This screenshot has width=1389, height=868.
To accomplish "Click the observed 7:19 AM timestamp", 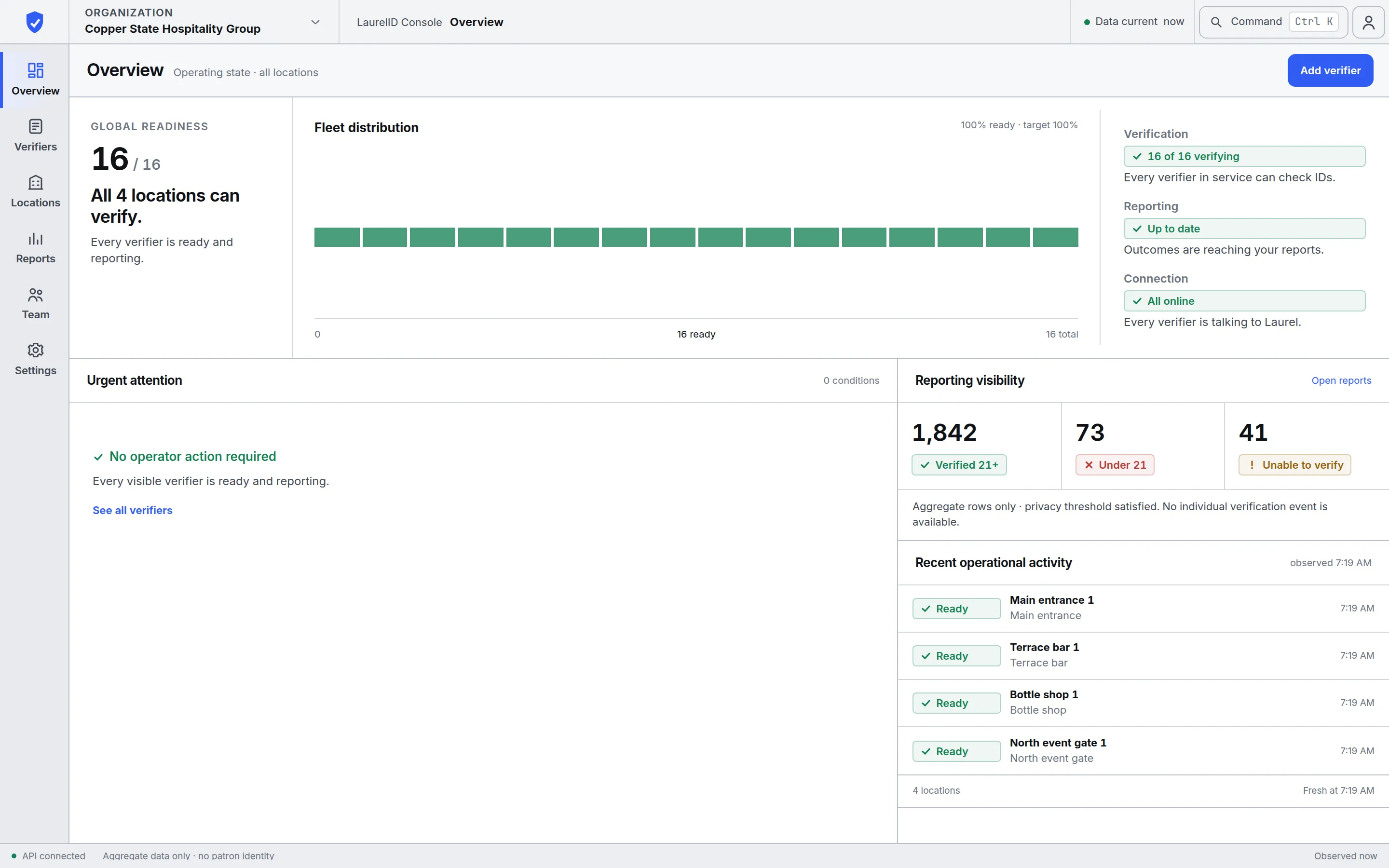I will pos(1331,563).
